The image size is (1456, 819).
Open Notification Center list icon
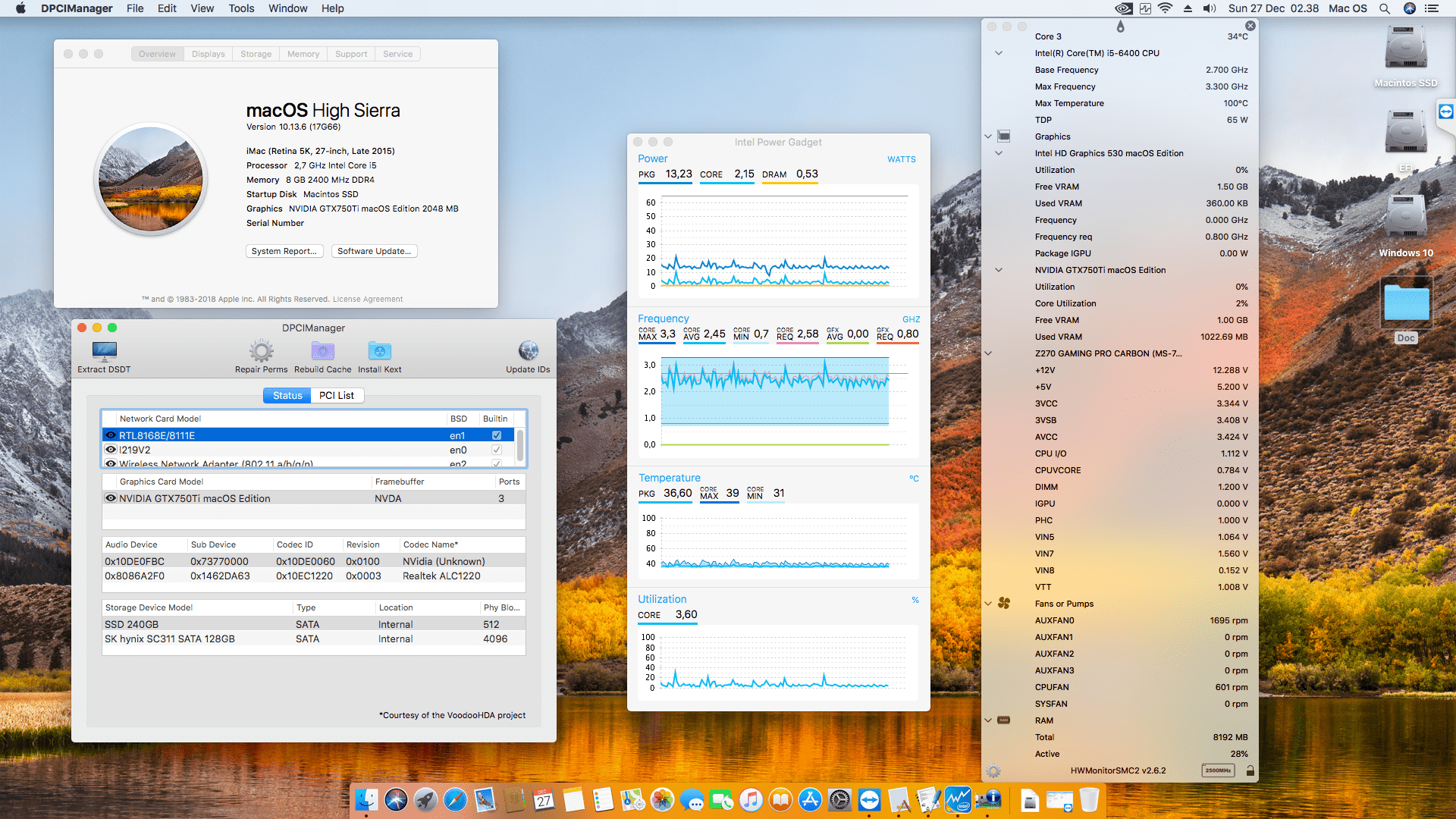[x=1432, y=8]
